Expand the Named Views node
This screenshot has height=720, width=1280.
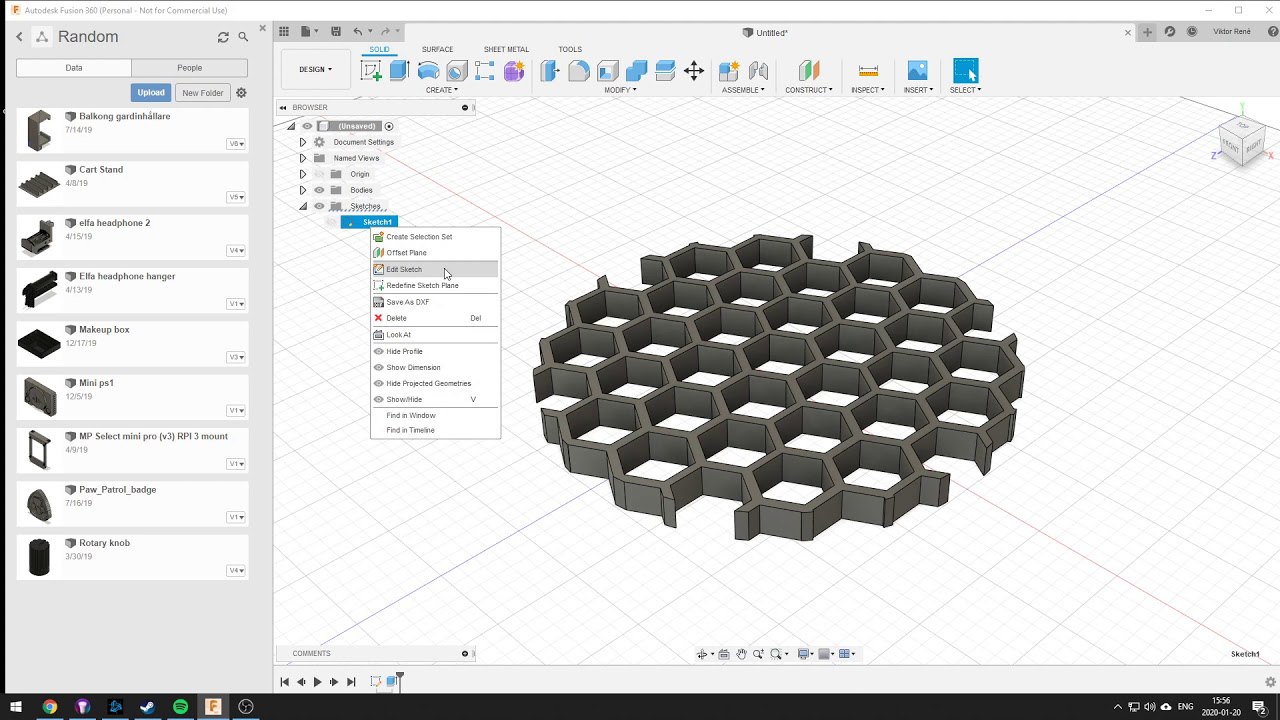pyautogui.click(x=303, y=158)
